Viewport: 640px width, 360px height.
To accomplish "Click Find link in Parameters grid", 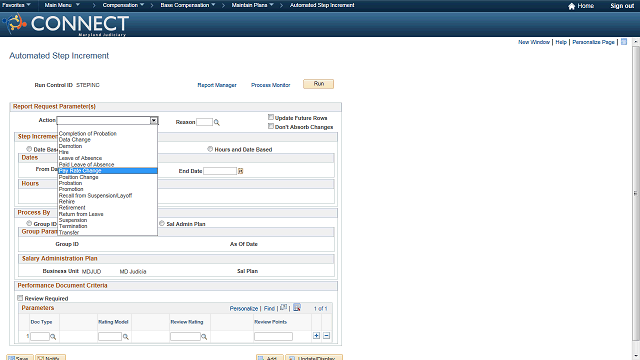I will click(269, 309).
